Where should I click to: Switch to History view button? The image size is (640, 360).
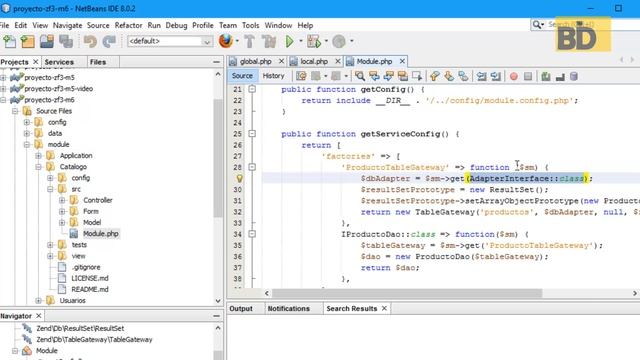point(273,76)
